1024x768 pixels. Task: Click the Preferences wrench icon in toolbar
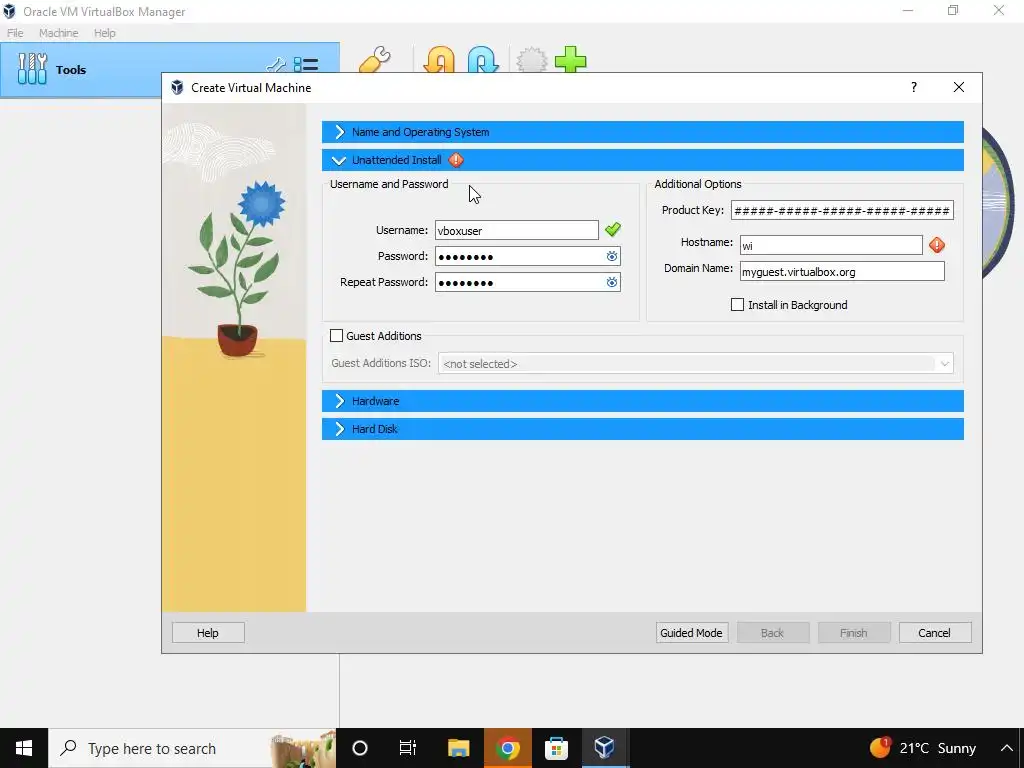pyautogui.click(x=375, y=60)
